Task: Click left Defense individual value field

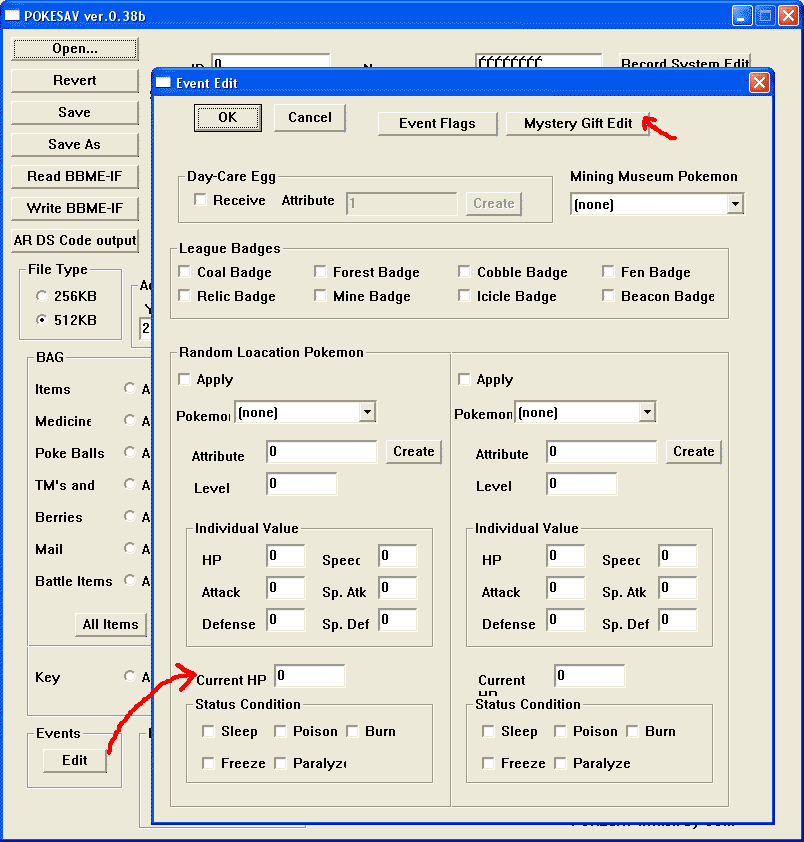Action: tap(286, 620)
